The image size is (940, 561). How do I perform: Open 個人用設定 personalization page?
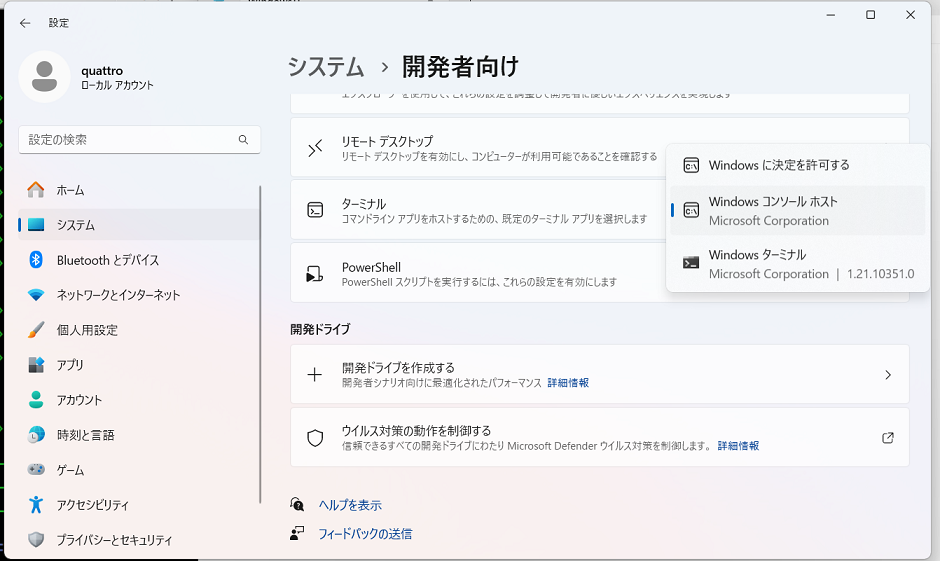point(87,330)
